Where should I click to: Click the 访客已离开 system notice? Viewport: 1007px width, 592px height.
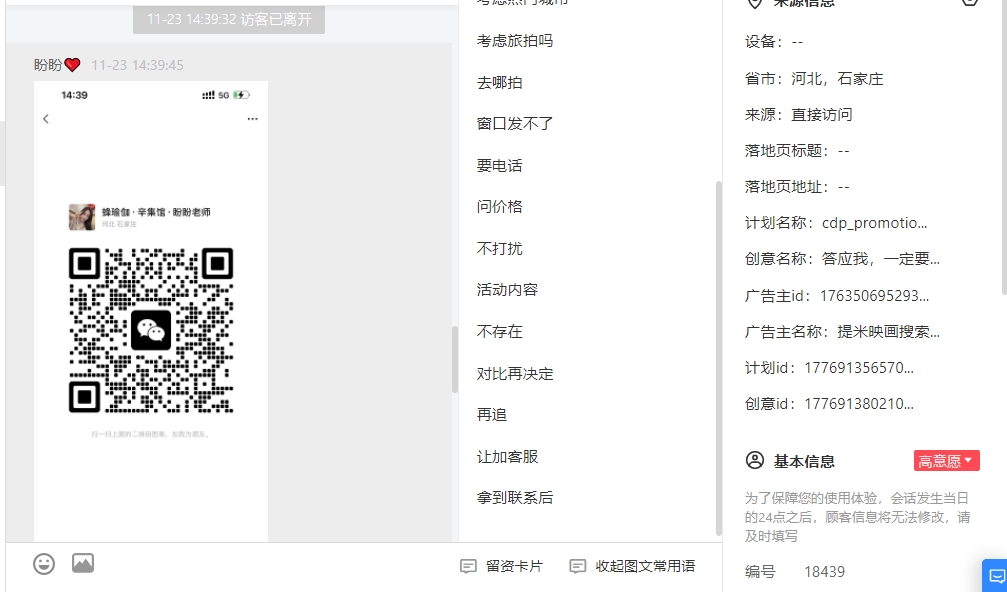pyautogui.click(x=229, y=19)
